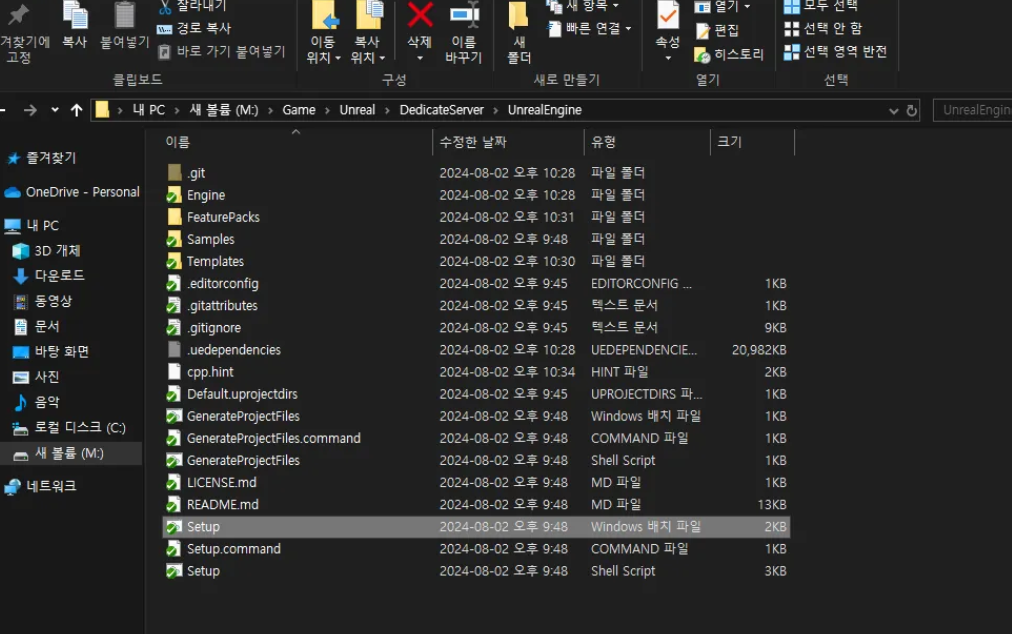Select the 음악 (Music) sidebar folder
The height and width of the screenshot is (634, 1012).
tap(46, 402)
